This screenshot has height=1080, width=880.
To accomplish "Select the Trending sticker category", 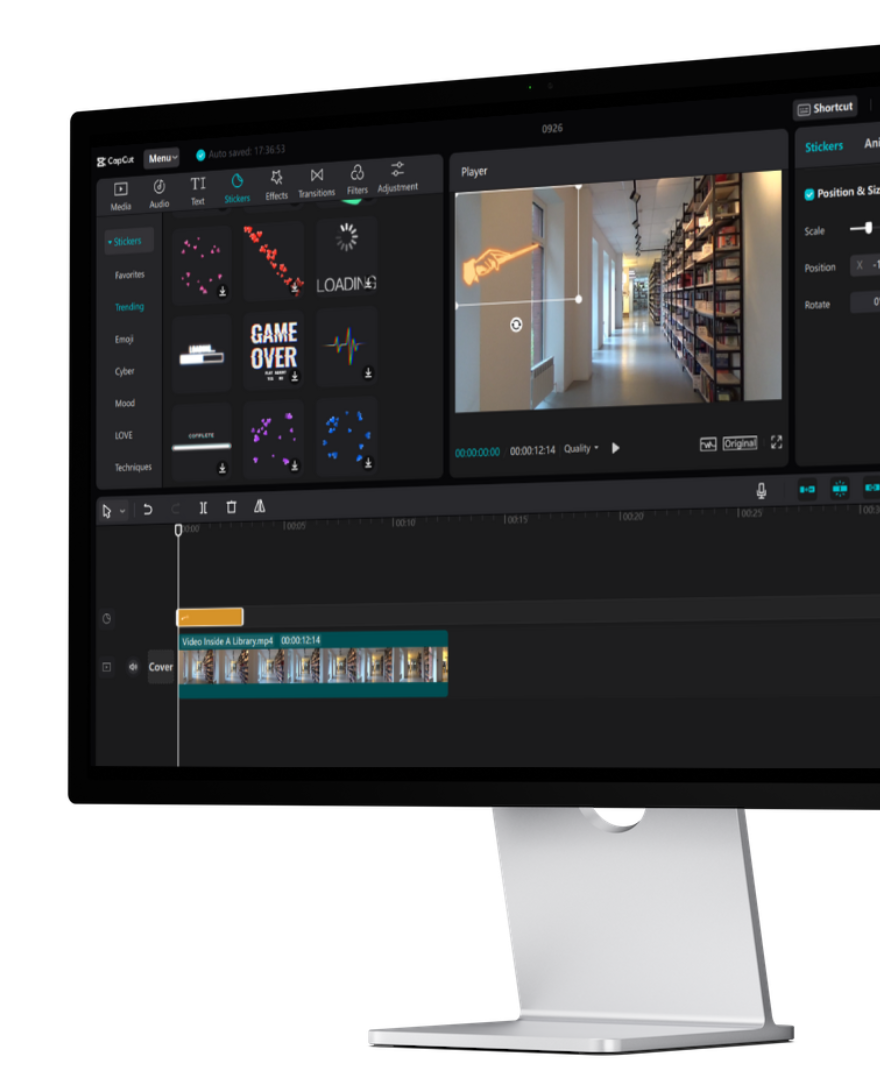I will (x=129, y=307).
